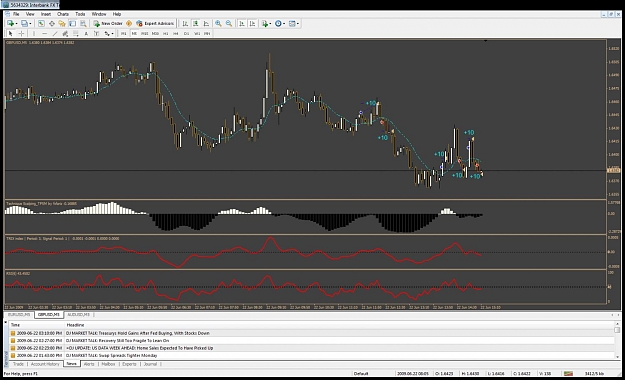Switch timeframe to M1
Image resolution: width=625 pixels, height=380 pixels.
point(124,33)
